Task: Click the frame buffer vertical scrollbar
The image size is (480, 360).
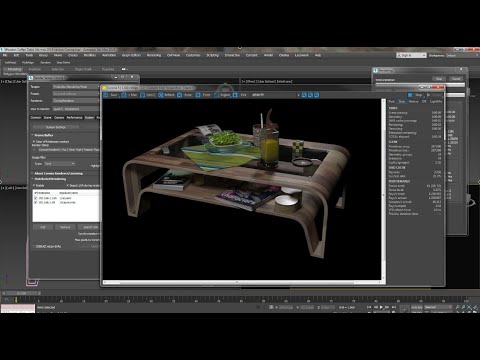Action: coord(383,188)
